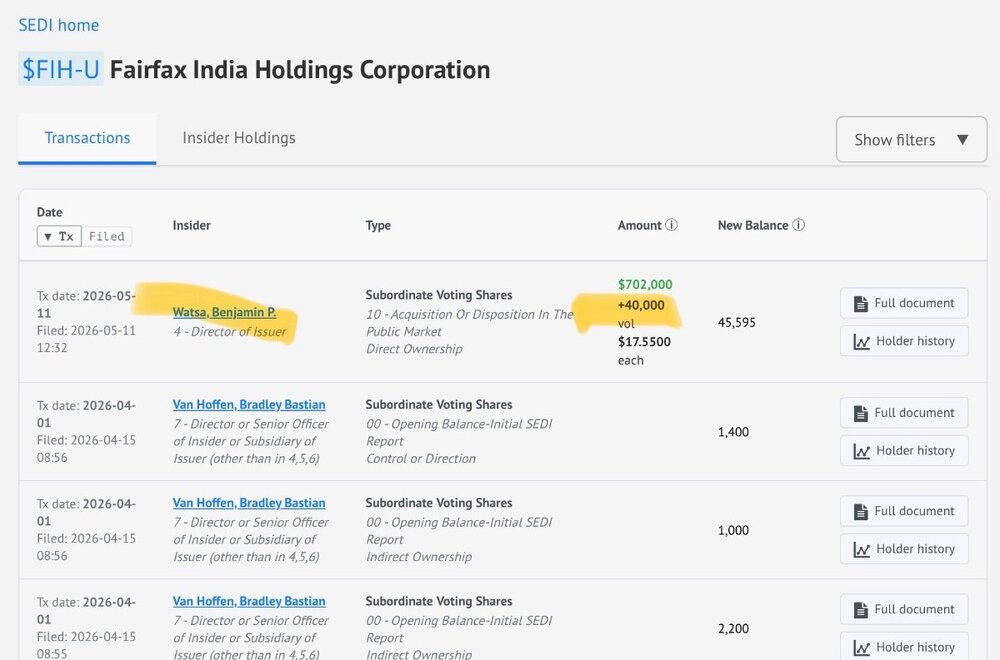The image size is (1000, 660).
Task: Click the New Balance column header
Action: click(753, 225)
